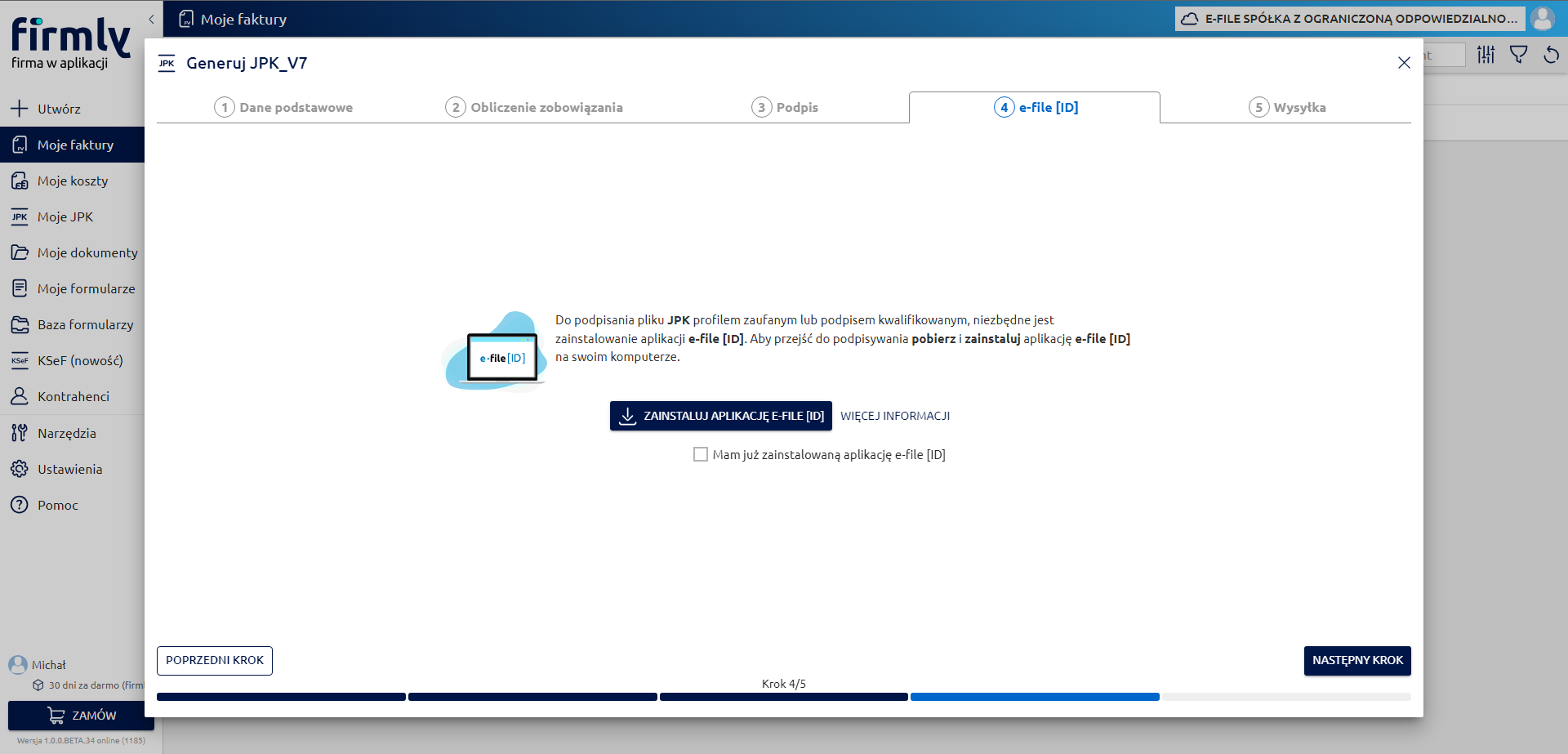
Task: Go to step 5 Wysyłka tab
Action: (1287, 107)
